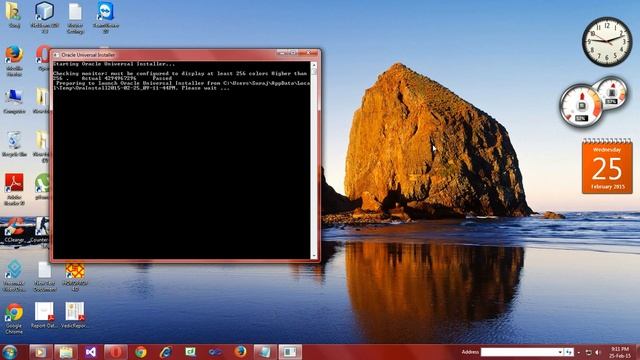Open the Recycle Bin desktop icon

[14, 144]
